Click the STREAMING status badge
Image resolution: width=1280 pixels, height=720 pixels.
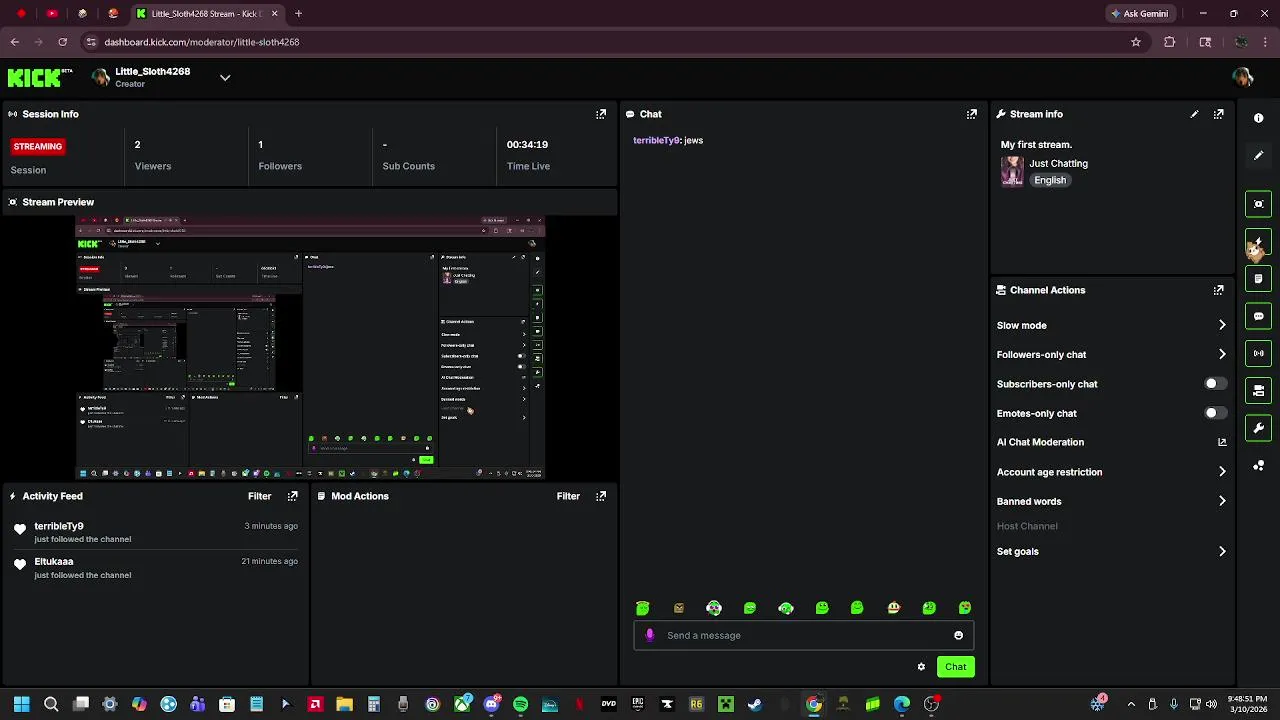tap(38, 146)
